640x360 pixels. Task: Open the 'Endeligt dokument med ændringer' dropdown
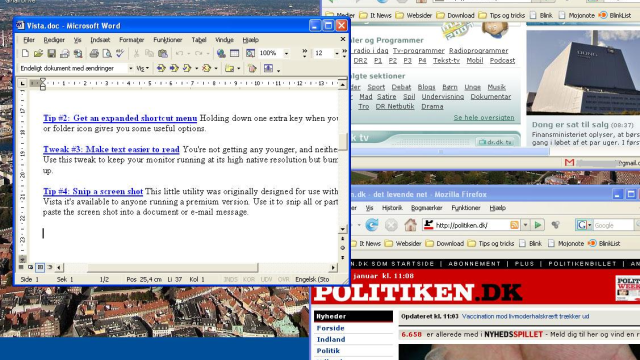(x=131, y=68)
